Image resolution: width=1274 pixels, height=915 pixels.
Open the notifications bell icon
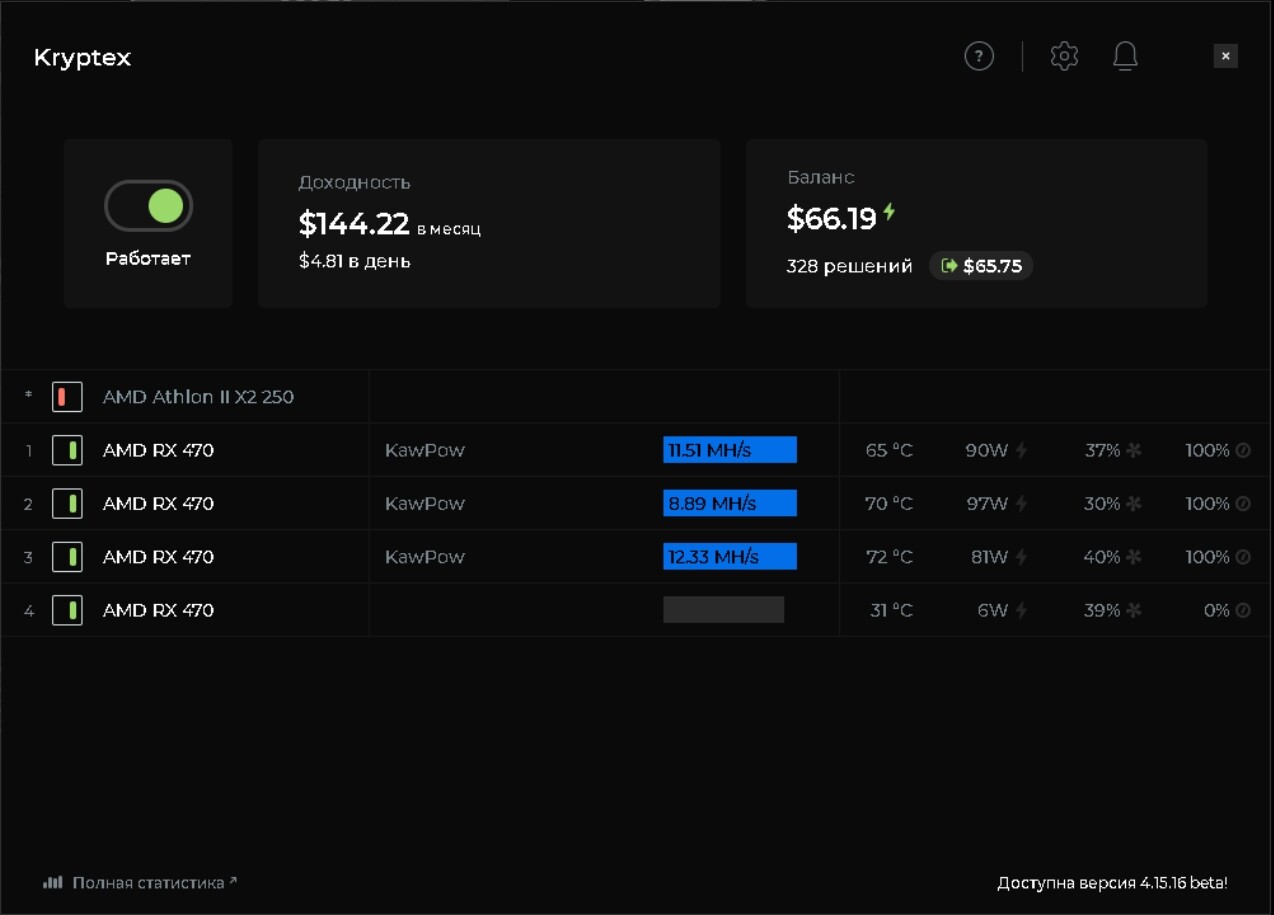[1125, 56]
